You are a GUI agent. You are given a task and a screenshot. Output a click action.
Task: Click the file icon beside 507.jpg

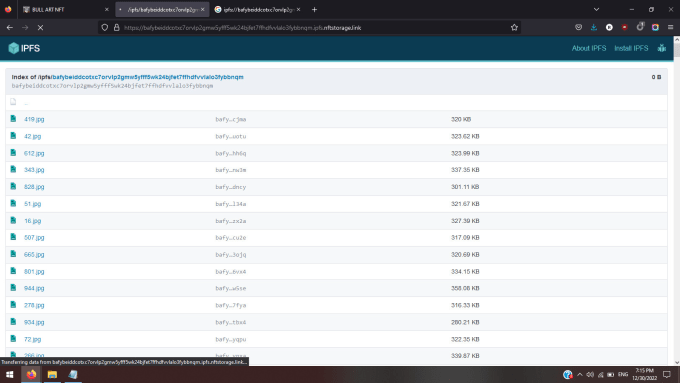coord(13,236)
